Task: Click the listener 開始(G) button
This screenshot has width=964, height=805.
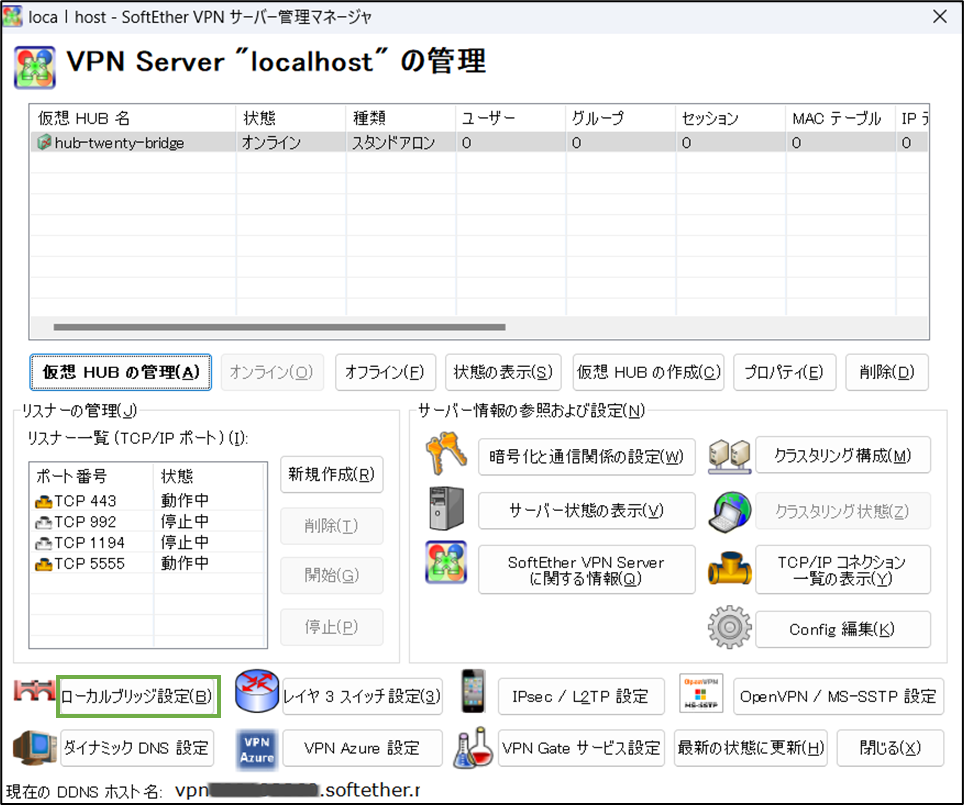Action: coord(332,576)
